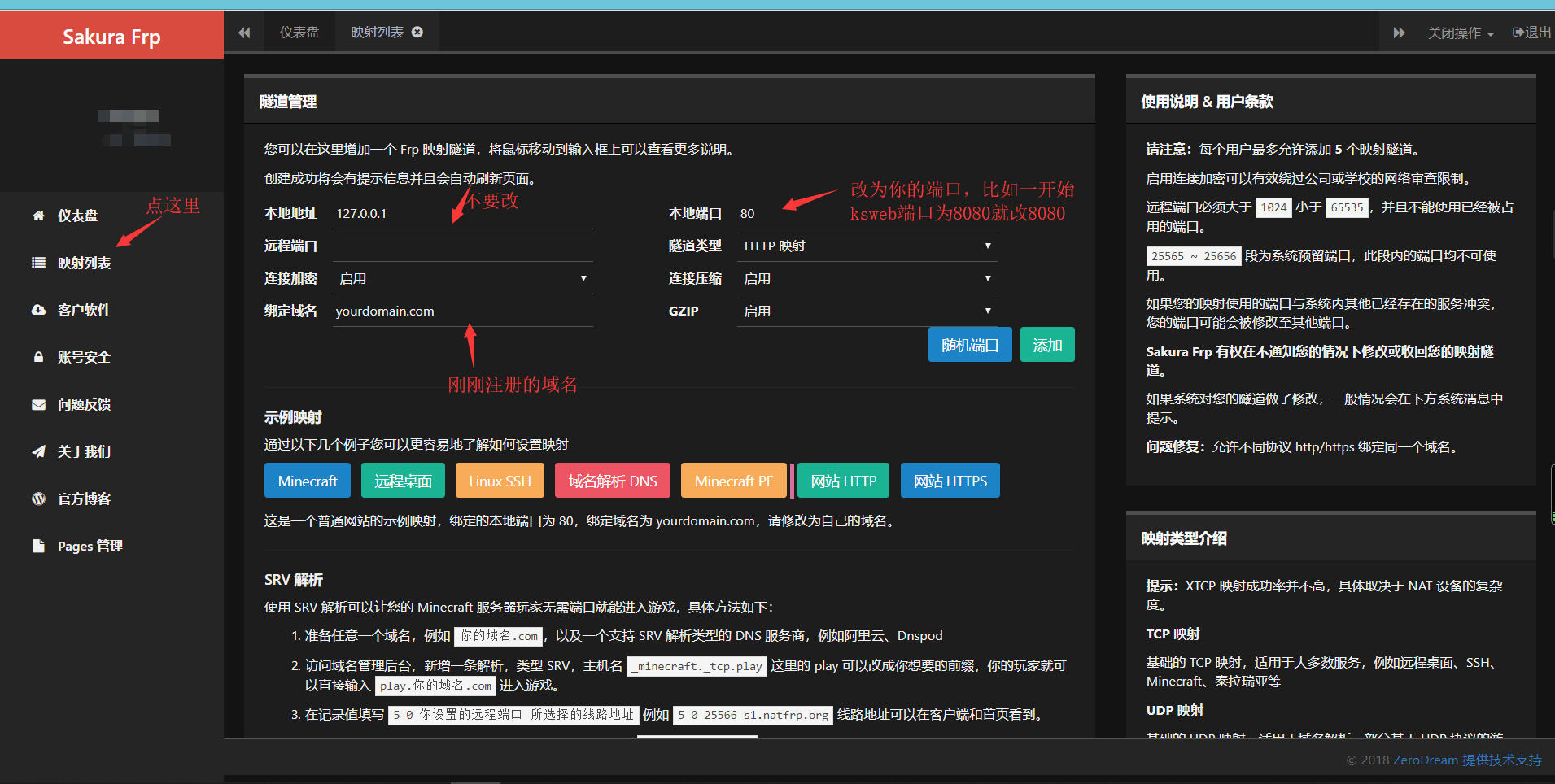Image resolution: width=1555 pixels, height=784 pixels.
Task: Click the envelope icon for 问题反馈
Action: 38,404
